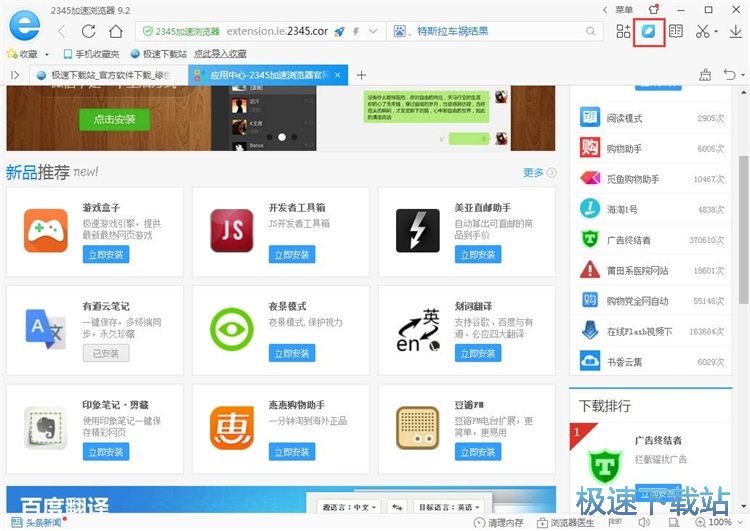Close the 应用中心 tab

coord(338,75)
